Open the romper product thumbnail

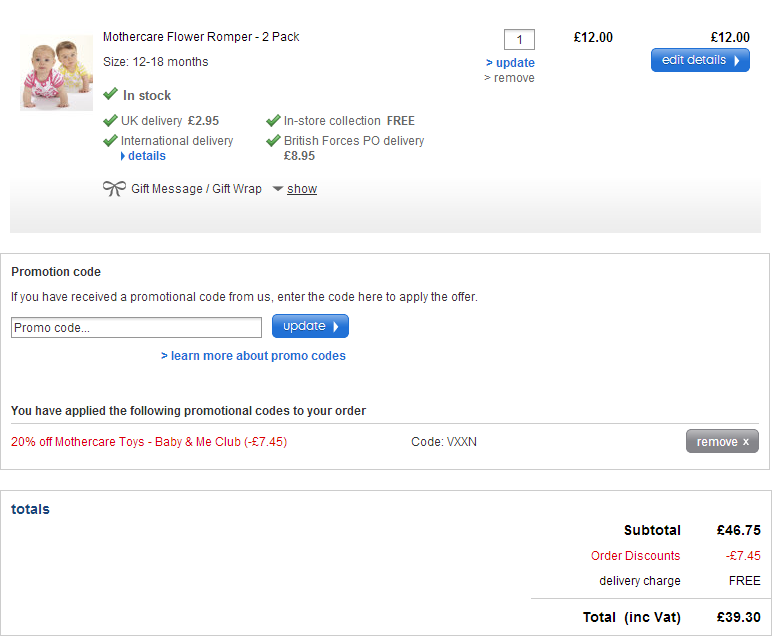(x=56, y=73)
